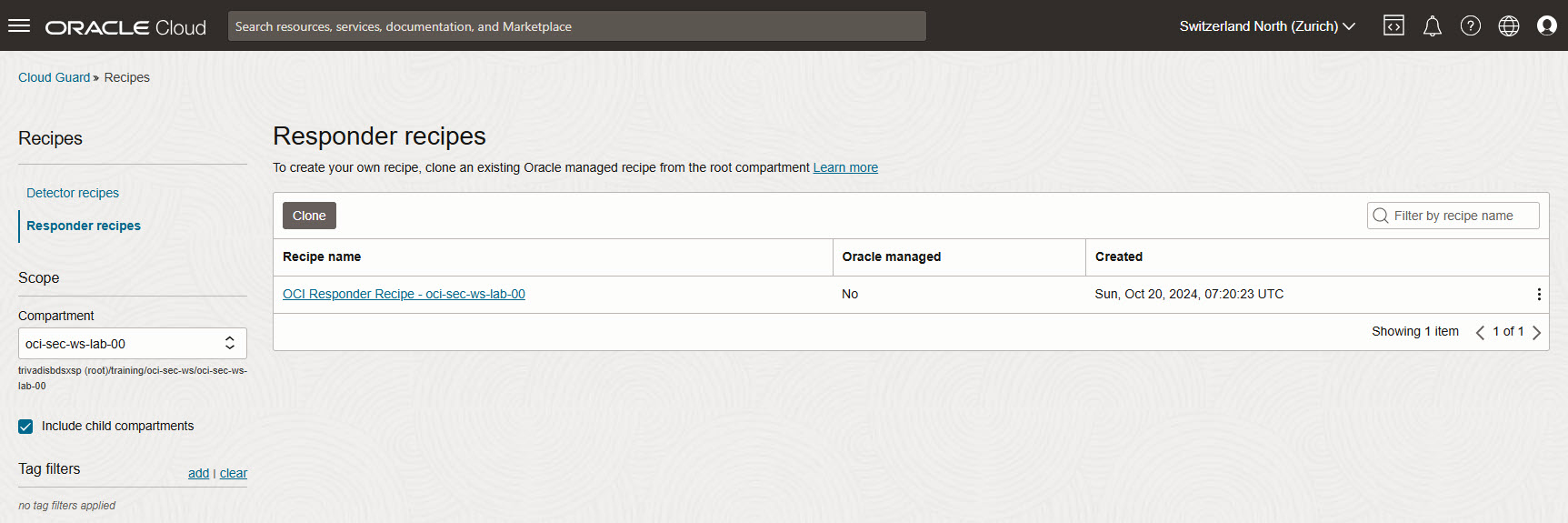The width and height of the screenshot is (1568, 523).
Task: Navigate to Cloud Guard breadcrumb
Action: tap(55, 77)
